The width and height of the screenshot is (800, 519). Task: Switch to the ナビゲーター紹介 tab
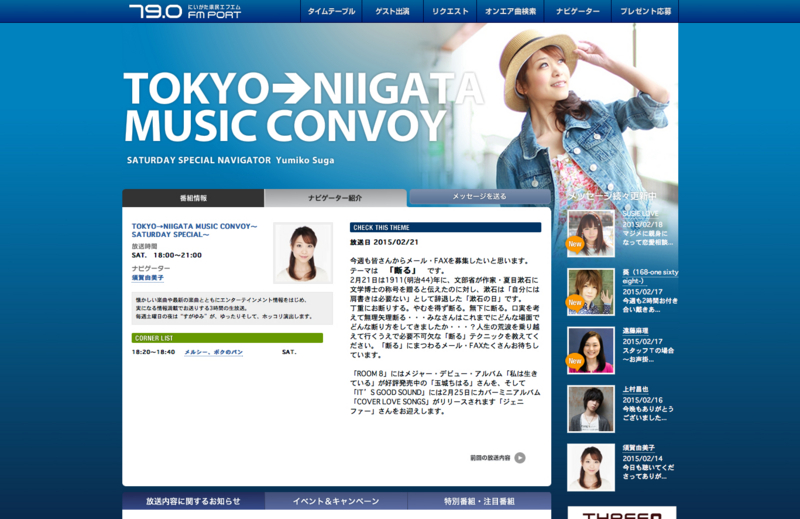point(335,198)
